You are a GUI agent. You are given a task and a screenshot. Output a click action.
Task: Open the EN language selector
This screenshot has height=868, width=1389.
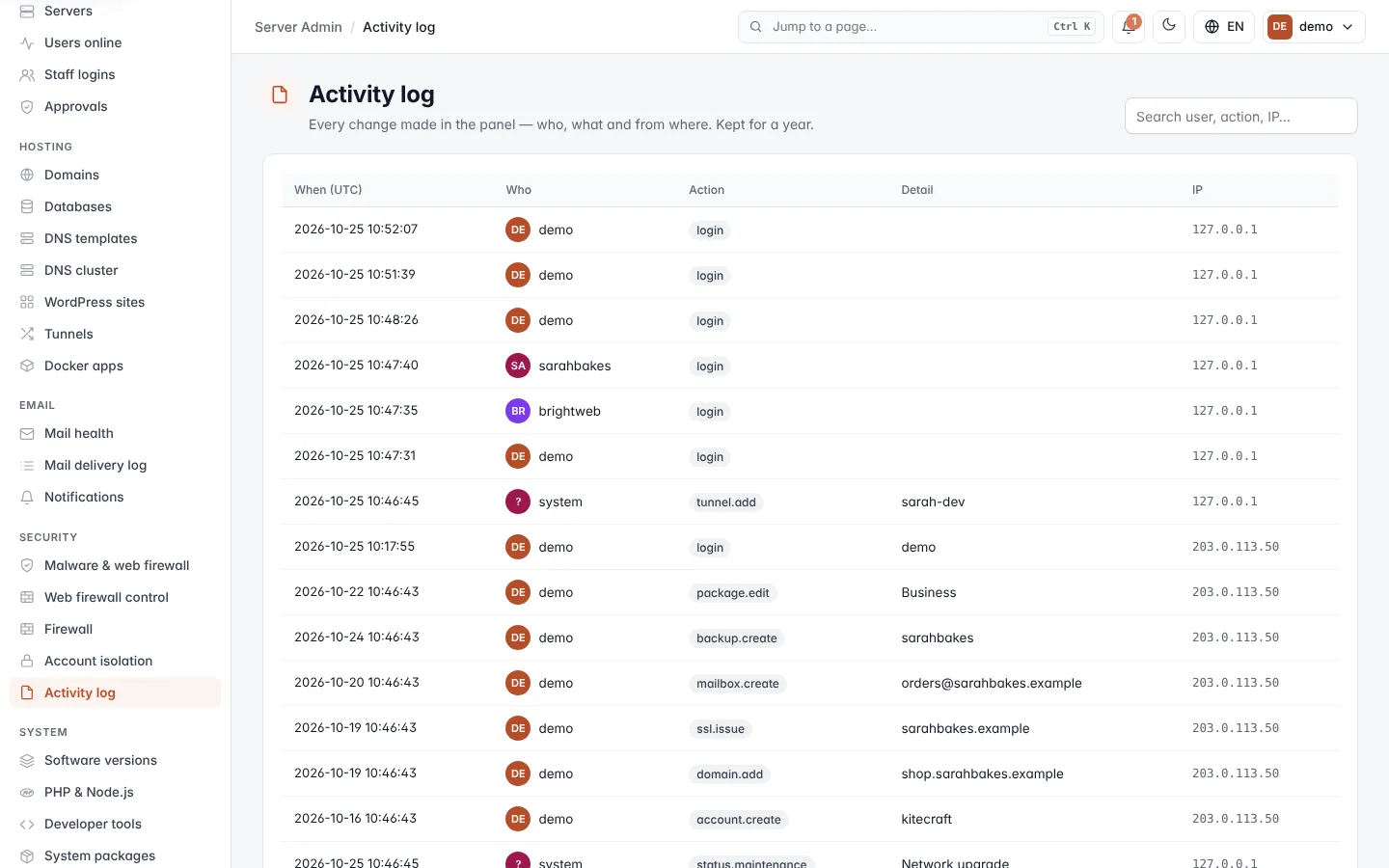coord(1224,27)
